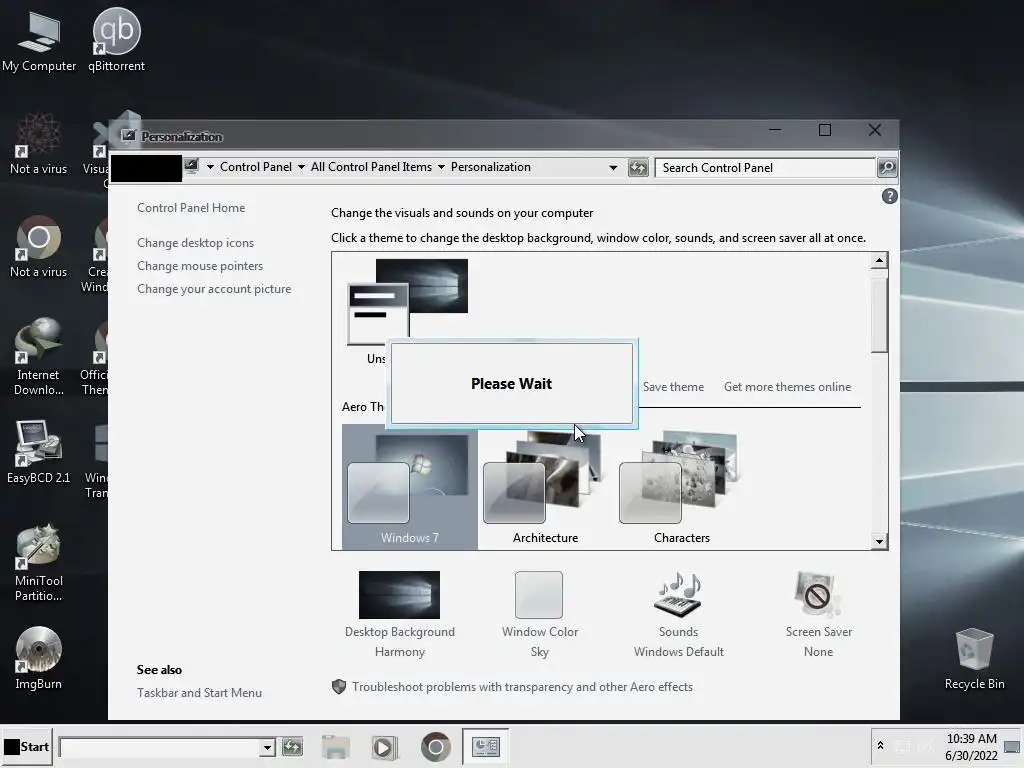The image size is (1024, 768).
Task: Open Troubleshoot problems with transparency link
Action: [522, 687]
